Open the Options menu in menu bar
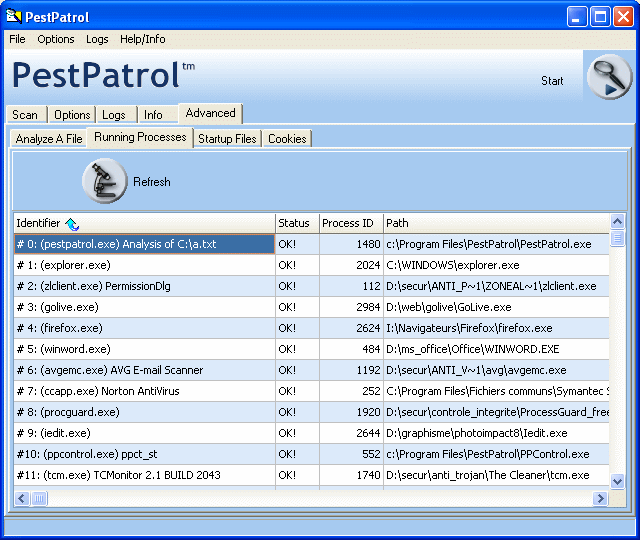640x540 pixels. click(56, 39)
